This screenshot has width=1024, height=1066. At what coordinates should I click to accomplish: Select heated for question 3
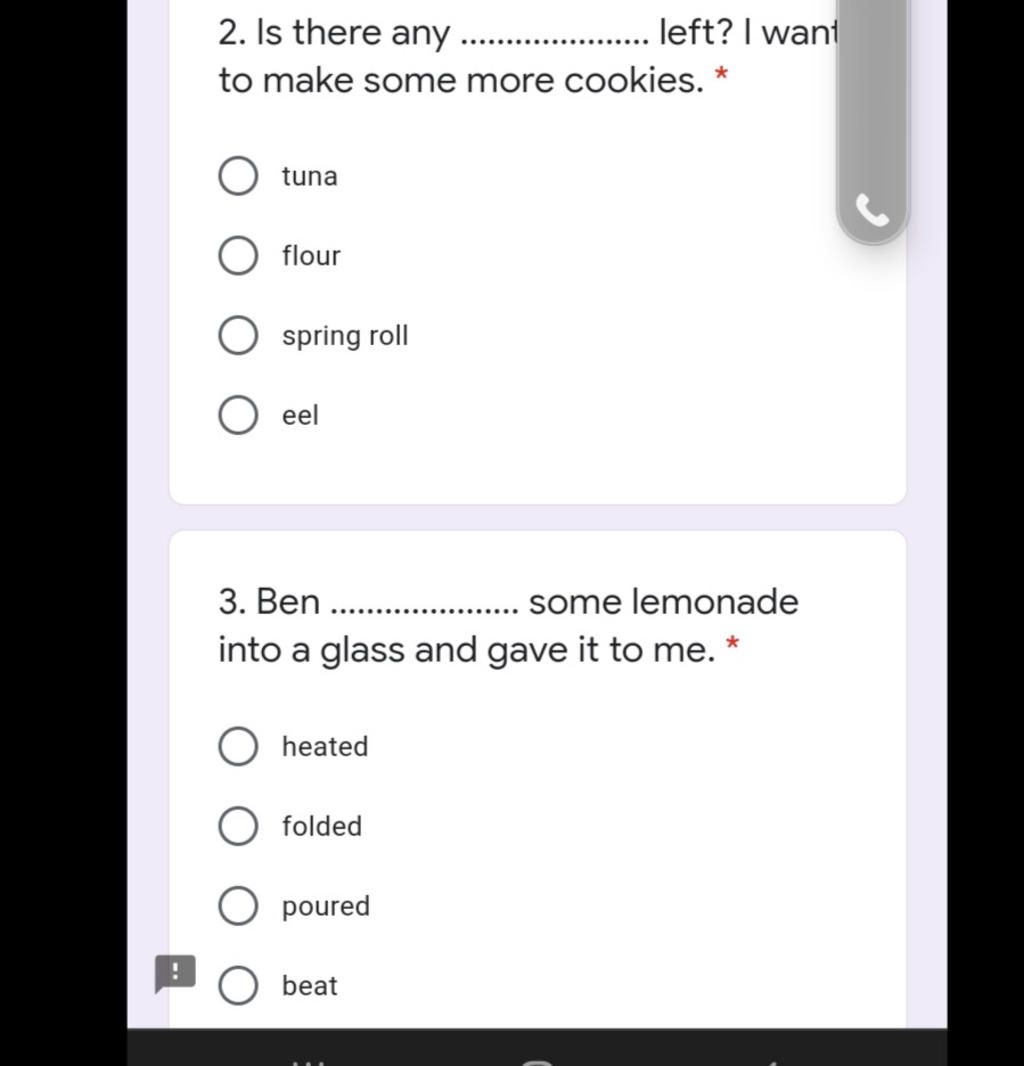pos(238,746)
